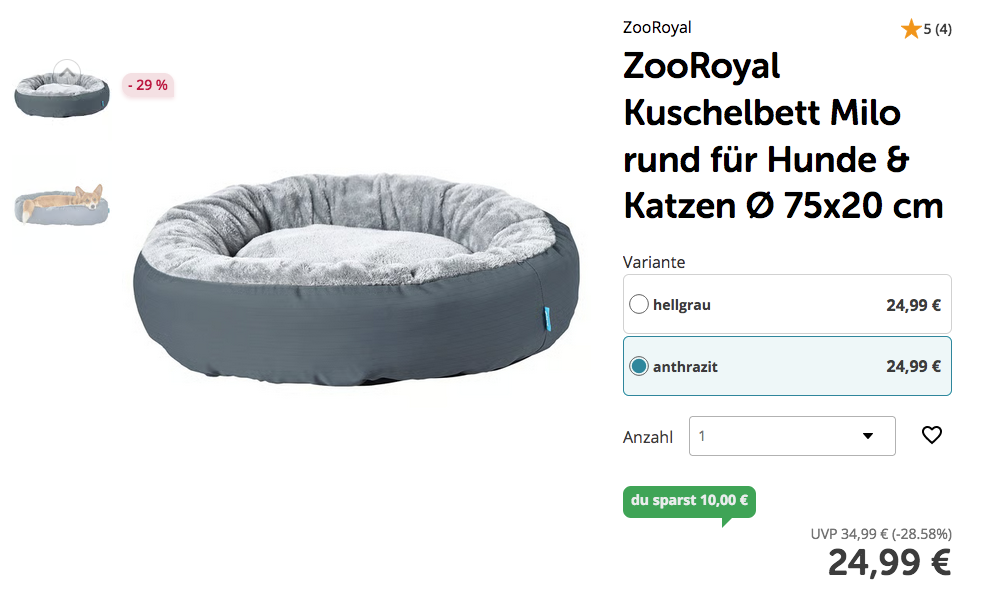
Task: Show first thumbnail of empty pet bed
Action: (x=62, y=95)
